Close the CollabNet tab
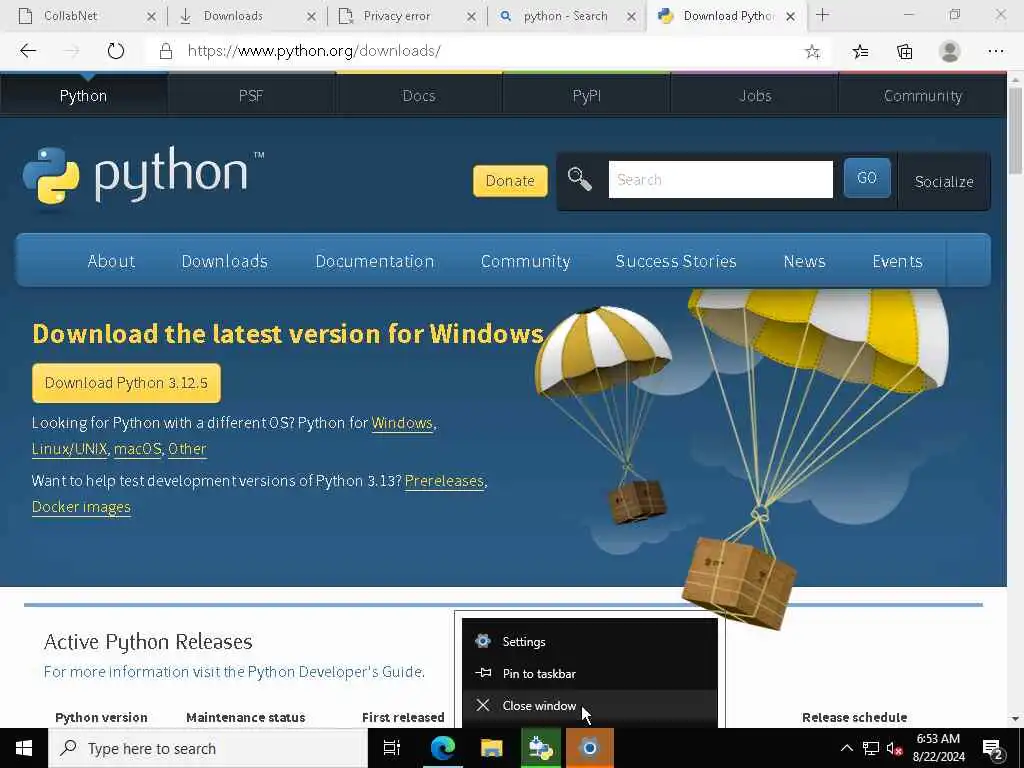1024x768 pixels. coord(151,17)
